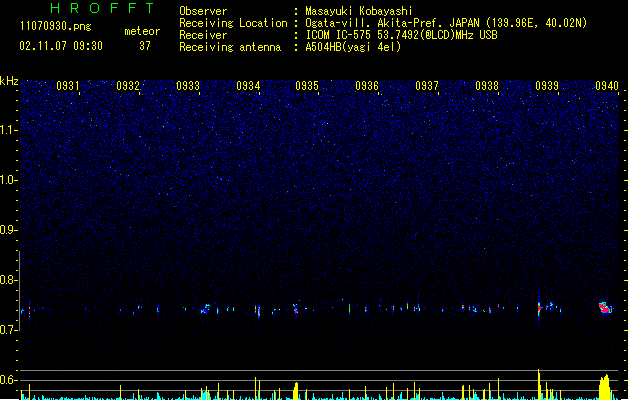Click the 0936 time marker
This screenshot has width=629, height=400.
[x=367, y=86]
